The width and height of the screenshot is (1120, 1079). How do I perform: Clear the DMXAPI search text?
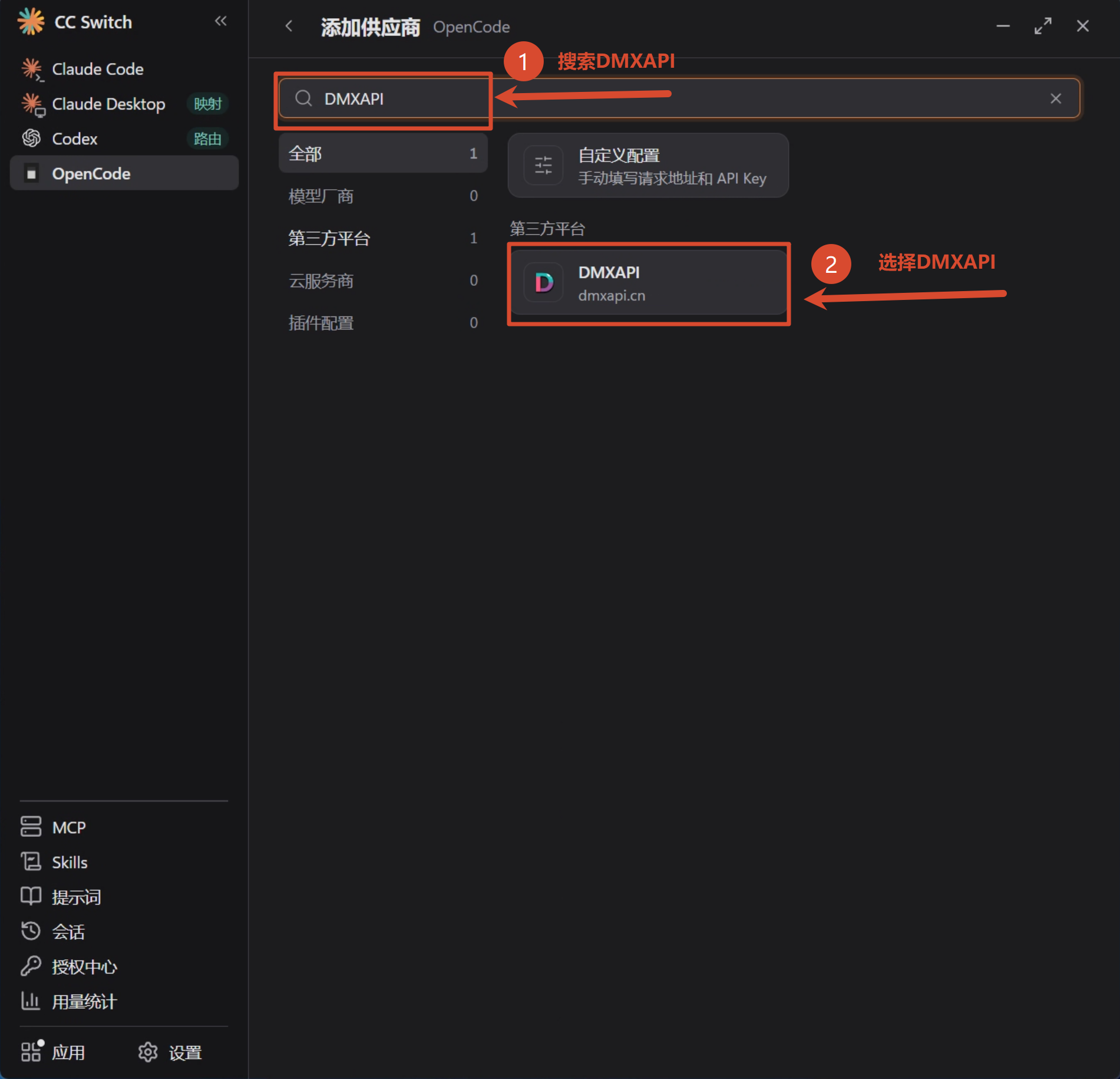pyautogui.click(x=1055, y=98)
